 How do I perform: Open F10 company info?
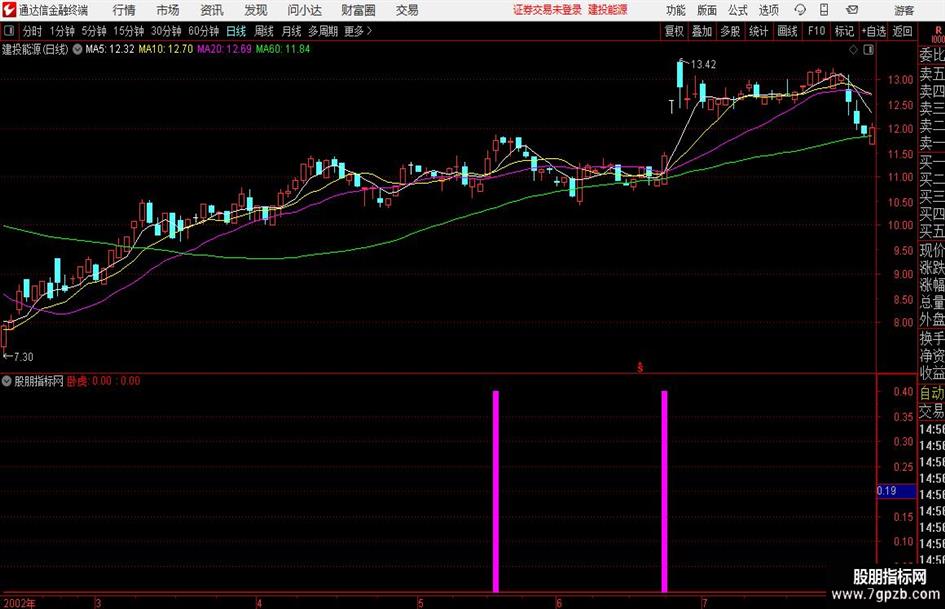coord(816,31)
